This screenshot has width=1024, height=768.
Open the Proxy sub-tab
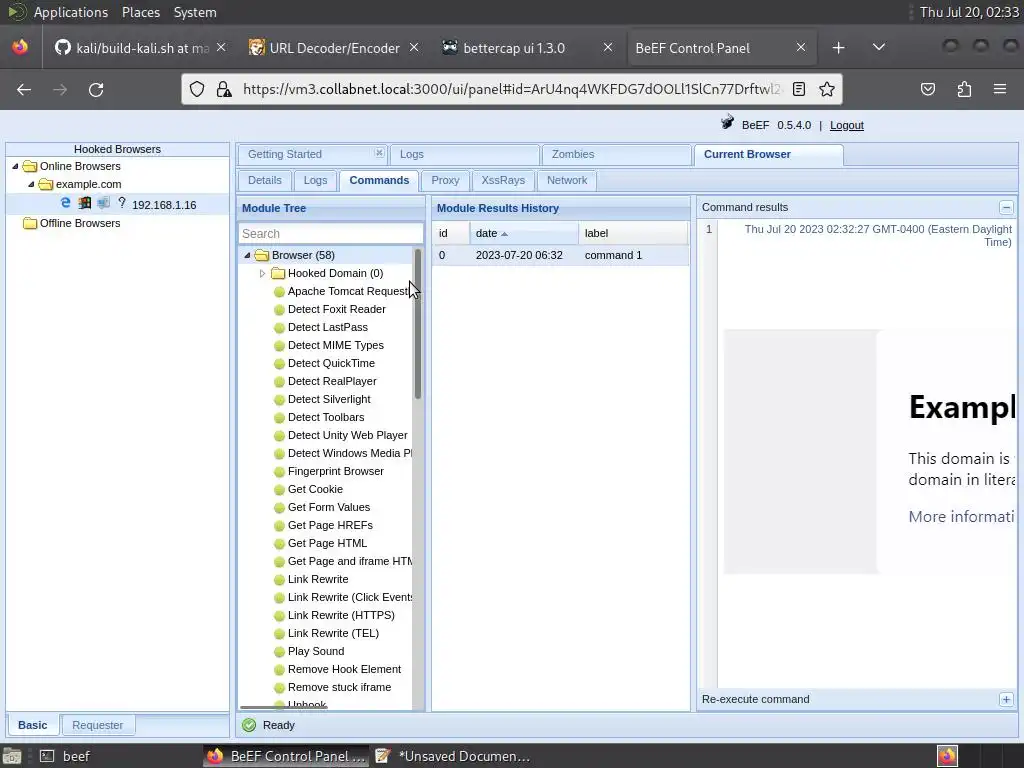(x=445, y=180)
